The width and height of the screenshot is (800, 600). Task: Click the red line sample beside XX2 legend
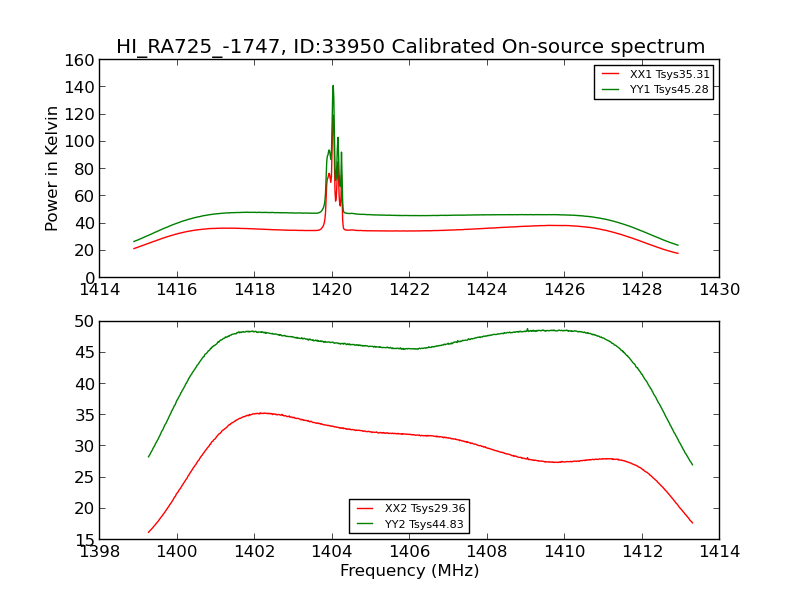click(365, 508)
